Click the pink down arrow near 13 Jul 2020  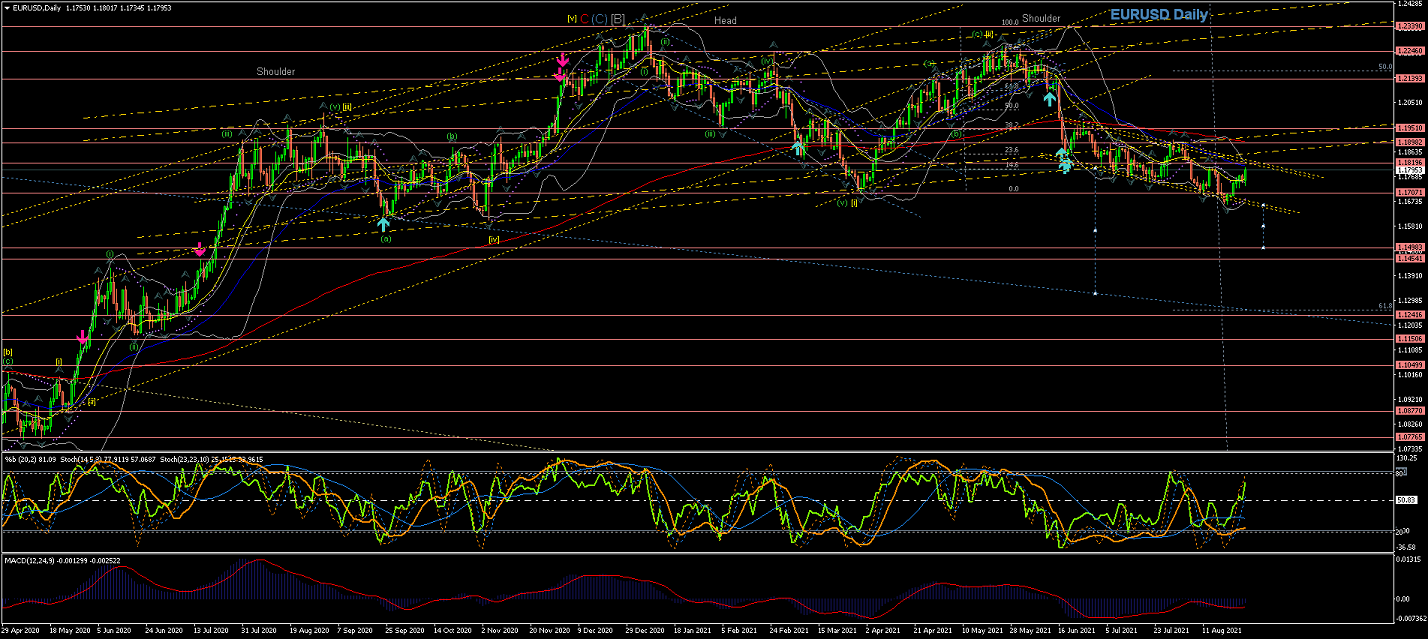[x=200, y=249]
